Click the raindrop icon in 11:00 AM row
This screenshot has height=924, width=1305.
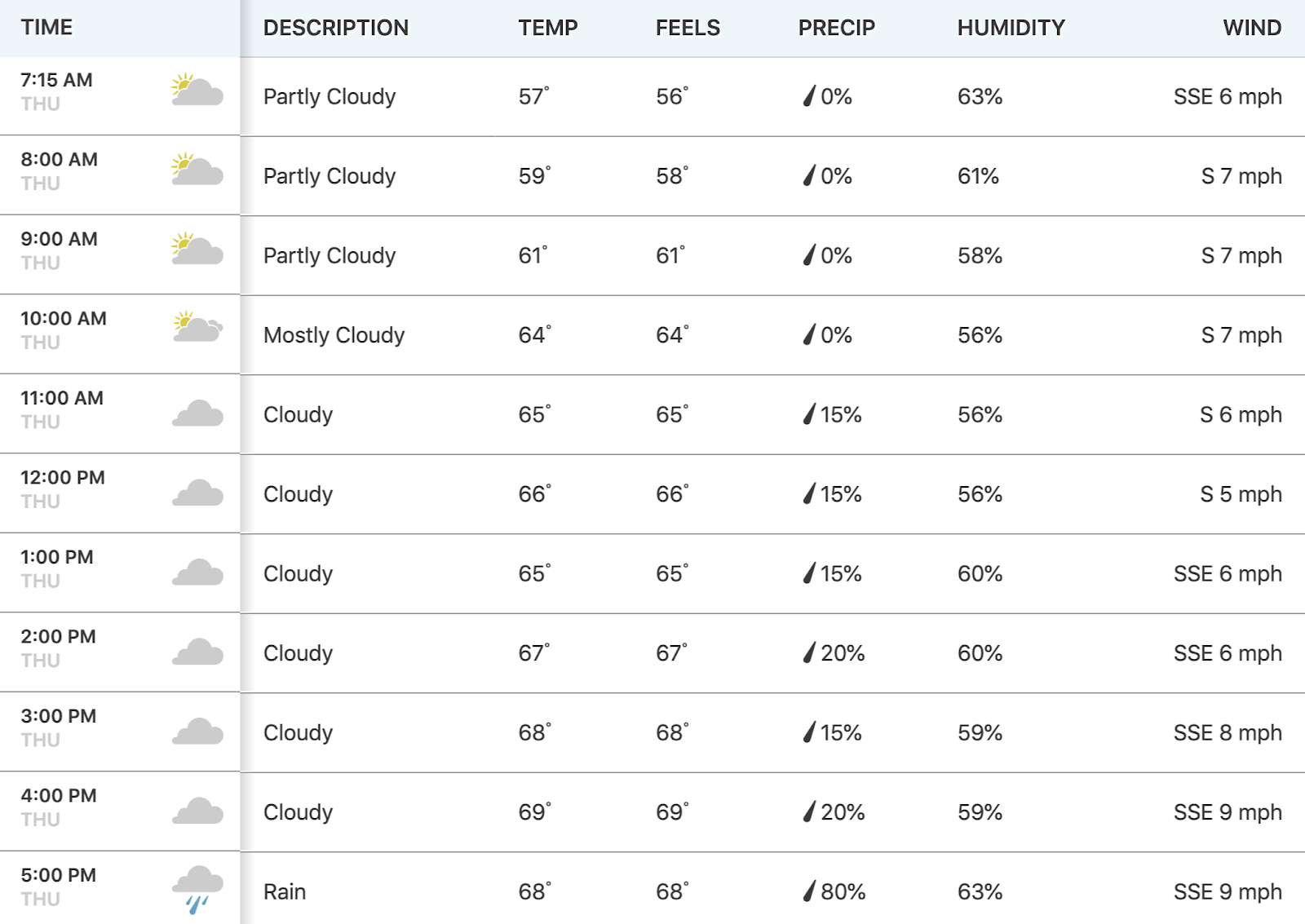coord(809,413)
